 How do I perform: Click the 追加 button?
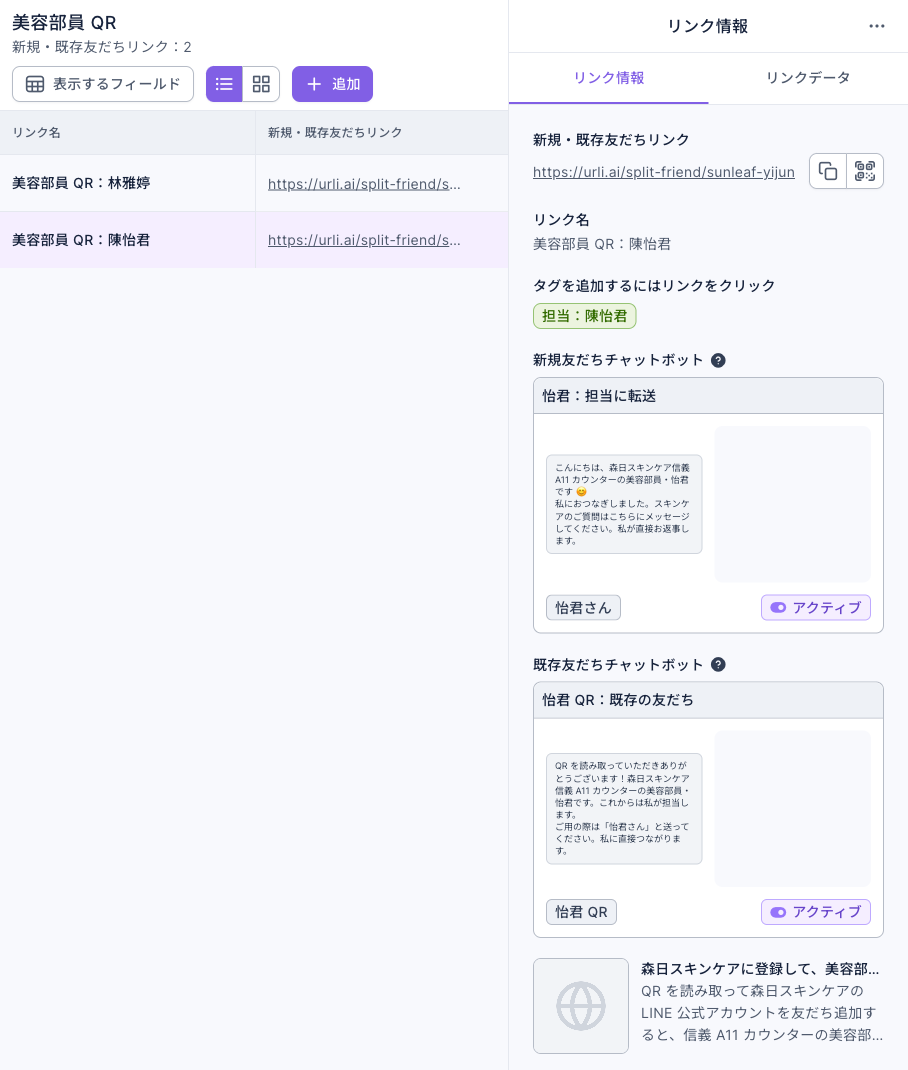click(x=332, y=84)
